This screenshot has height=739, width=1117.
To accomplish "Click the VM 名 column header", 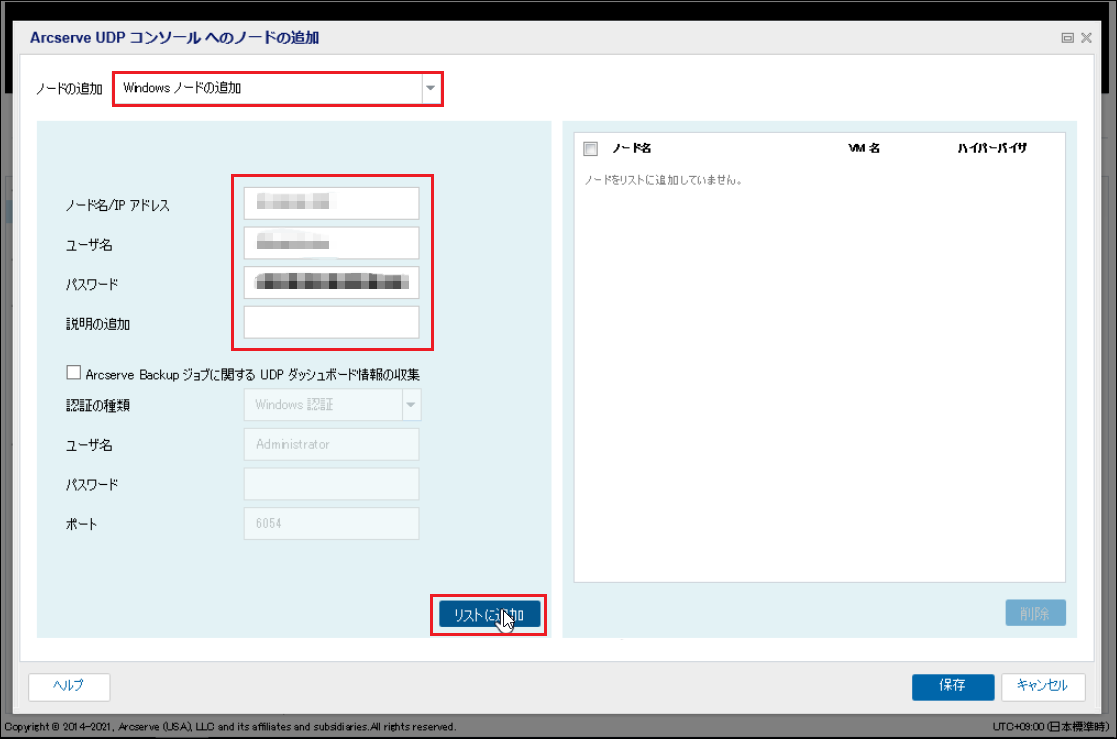I will tap(863, 148).
